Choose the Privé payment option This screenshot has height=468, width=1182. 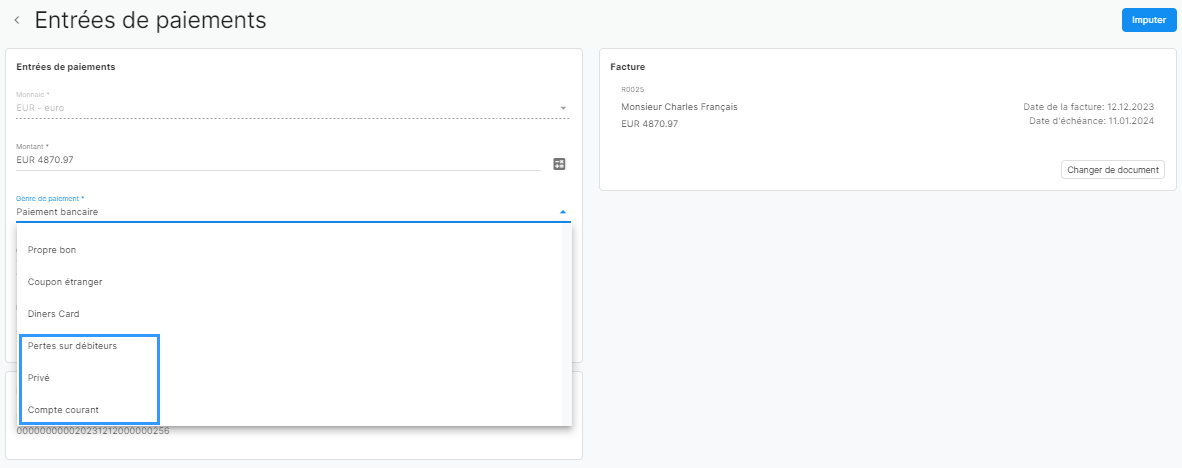(290, 378)
